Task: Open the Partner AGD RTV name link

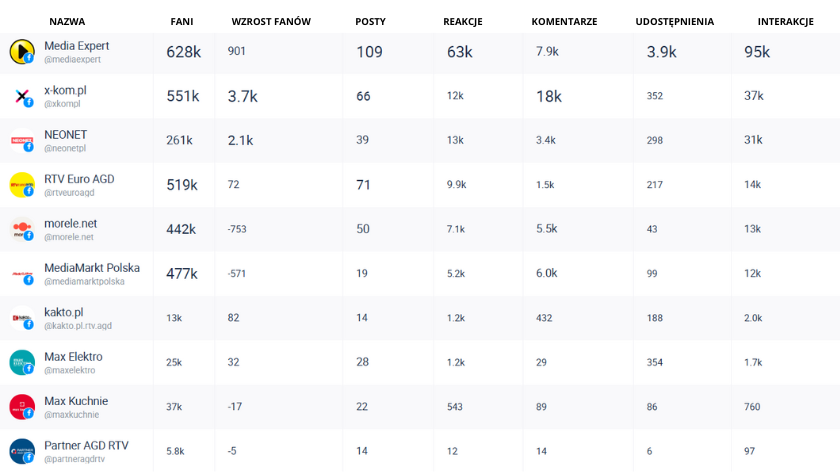Action: [x=86, y=445]
